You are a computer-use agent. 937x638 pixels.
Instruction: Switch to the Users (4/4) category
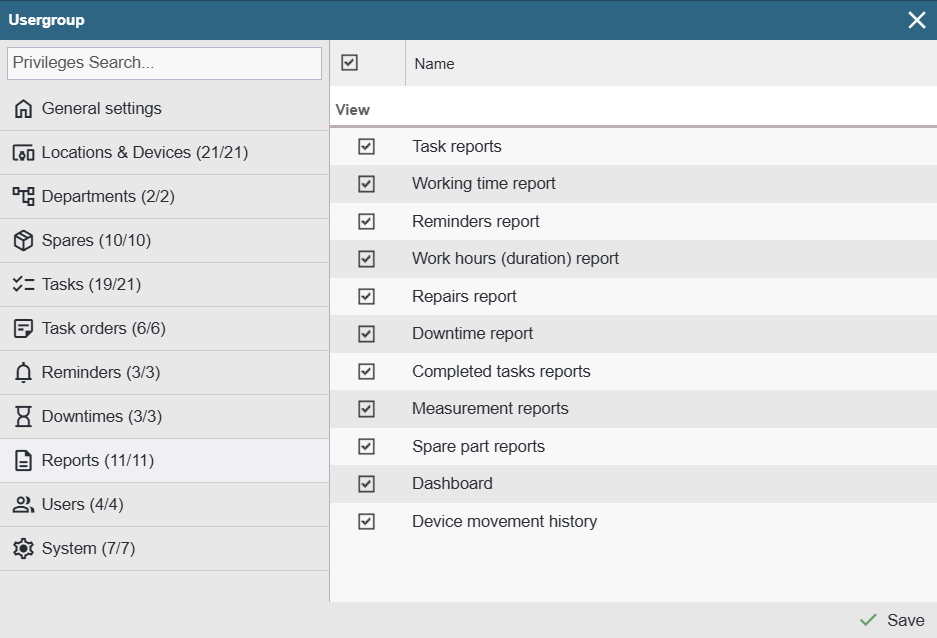[x=82, y=505]
